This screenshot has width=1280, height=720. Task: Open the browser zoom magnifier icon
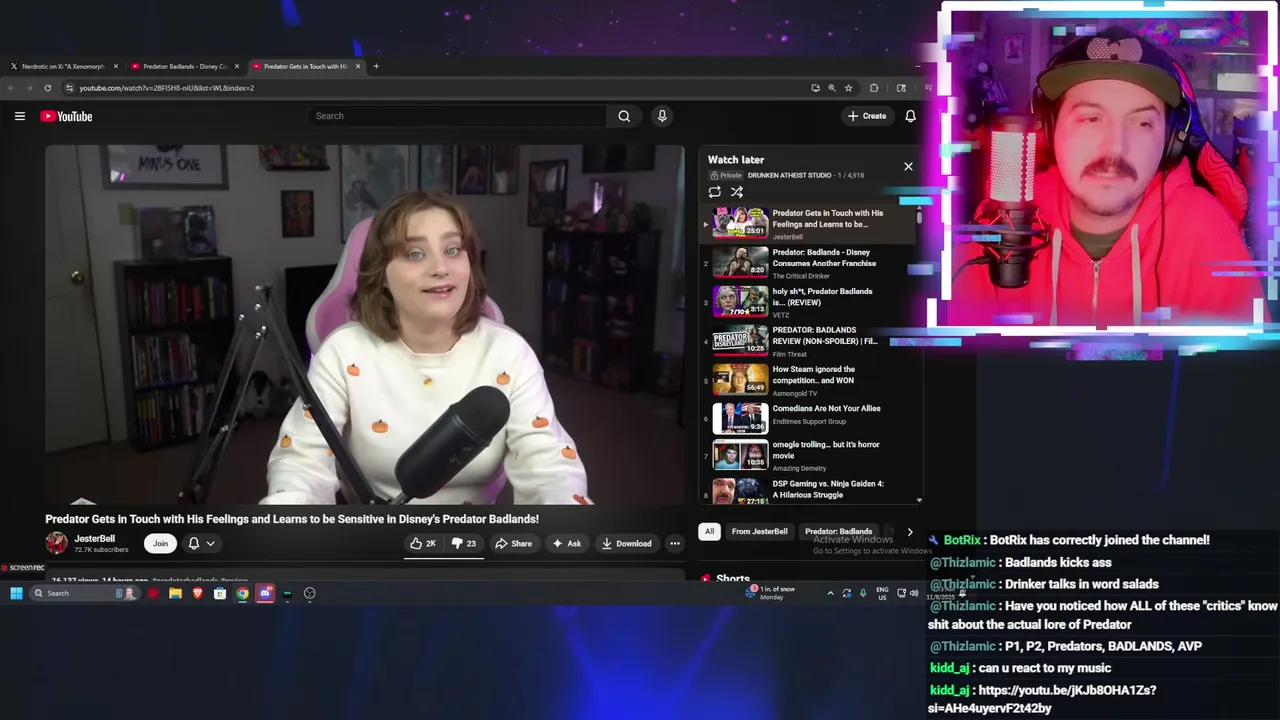[832, 88]
